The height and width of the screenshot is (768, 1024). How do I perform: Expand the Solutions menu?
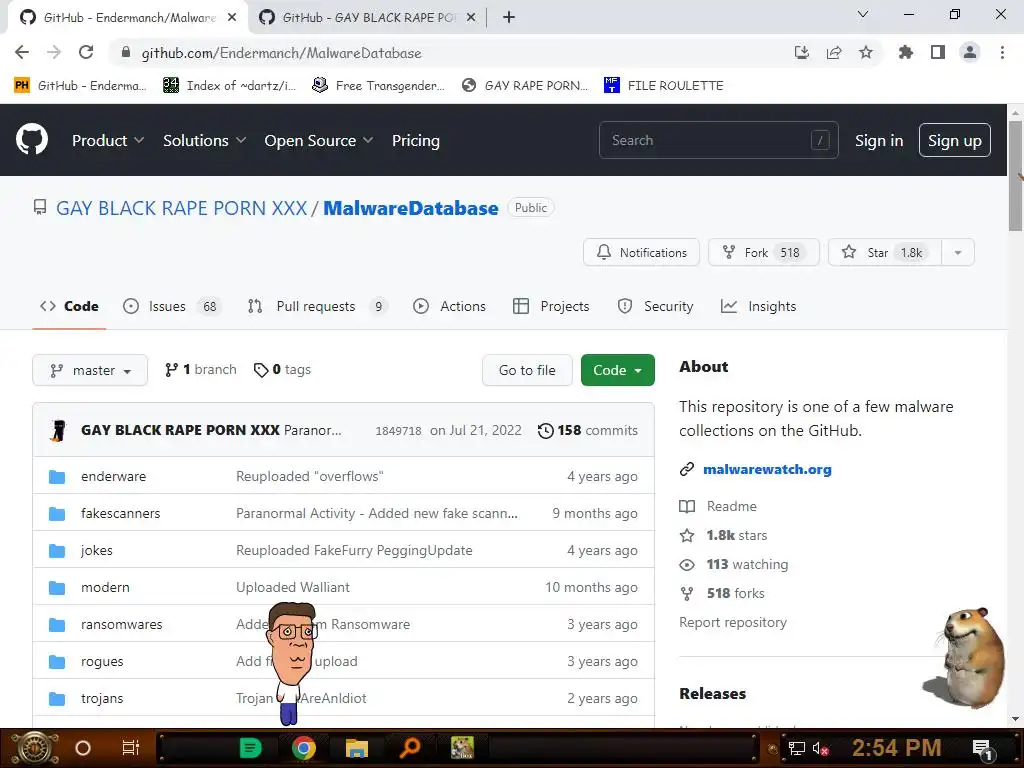click(x=204, y=140)
